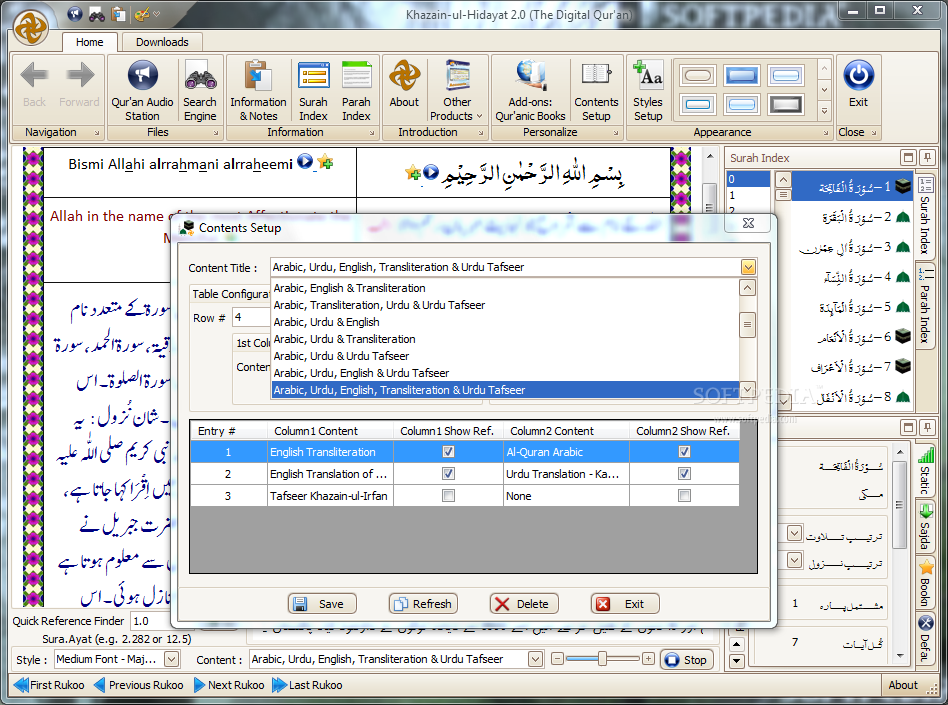Toggle Column2 Show Ref. for entry 2
Viewport: 948px width, 705px height.
684,473
